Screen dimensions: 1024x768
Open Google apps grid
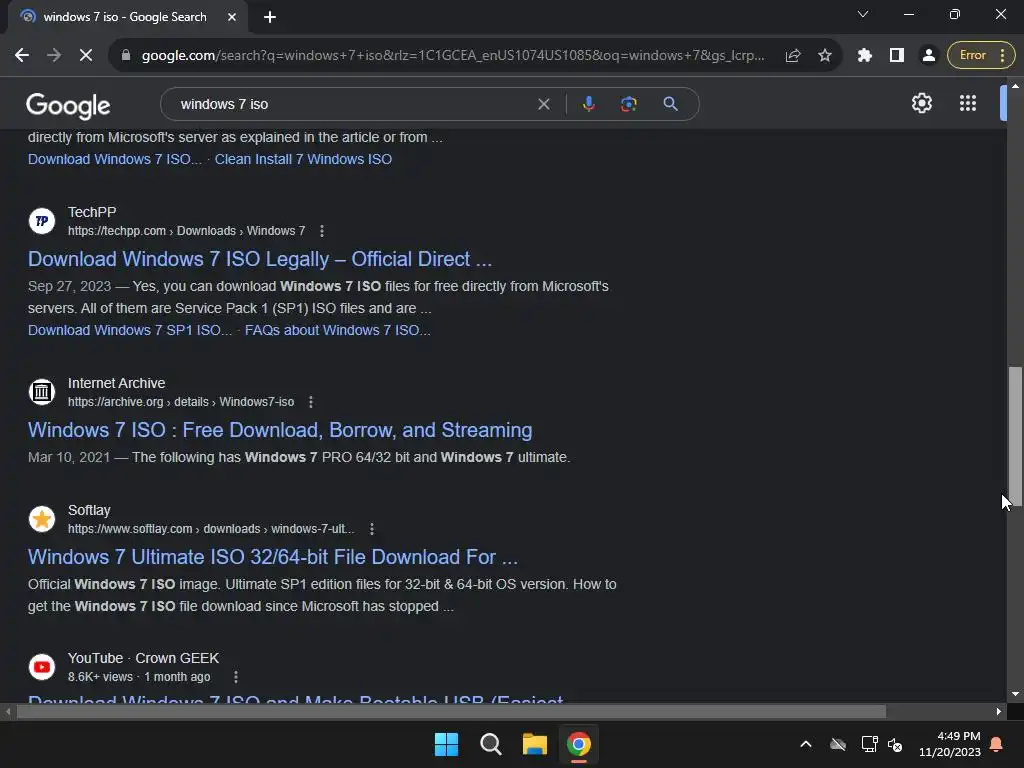point(968,103)
